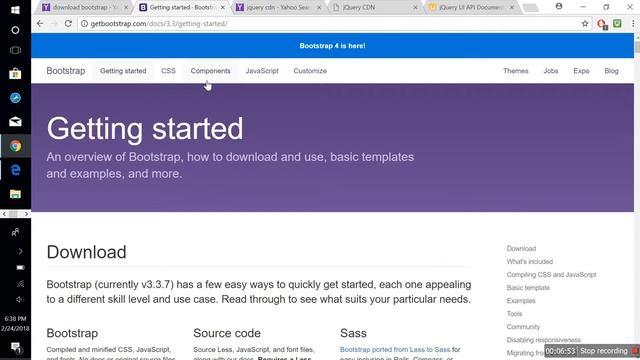Open Cortana search circle in taskbar
Viewport: 640px width, 360px height.
tap(15, 30)
